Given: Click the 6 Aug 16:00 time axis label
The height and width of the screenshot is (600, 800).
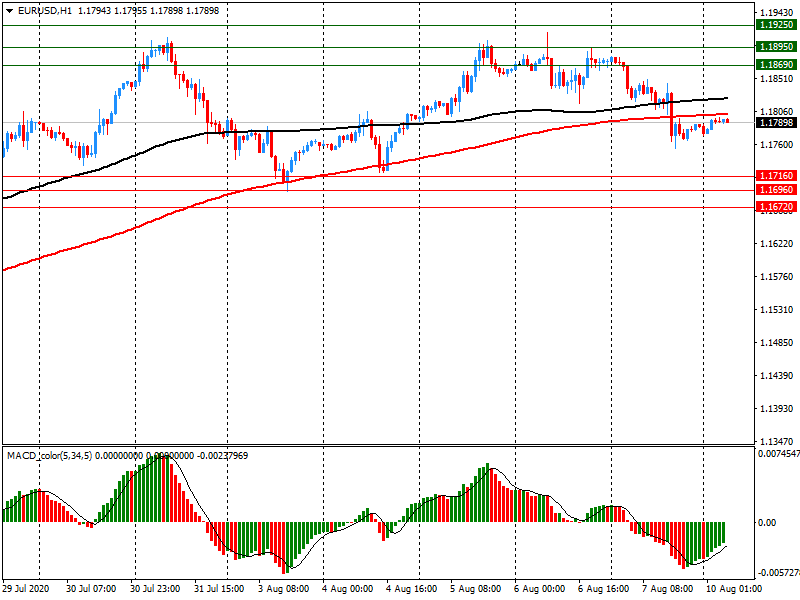Looking at the screenshot, I should click(x=604, y=589).
